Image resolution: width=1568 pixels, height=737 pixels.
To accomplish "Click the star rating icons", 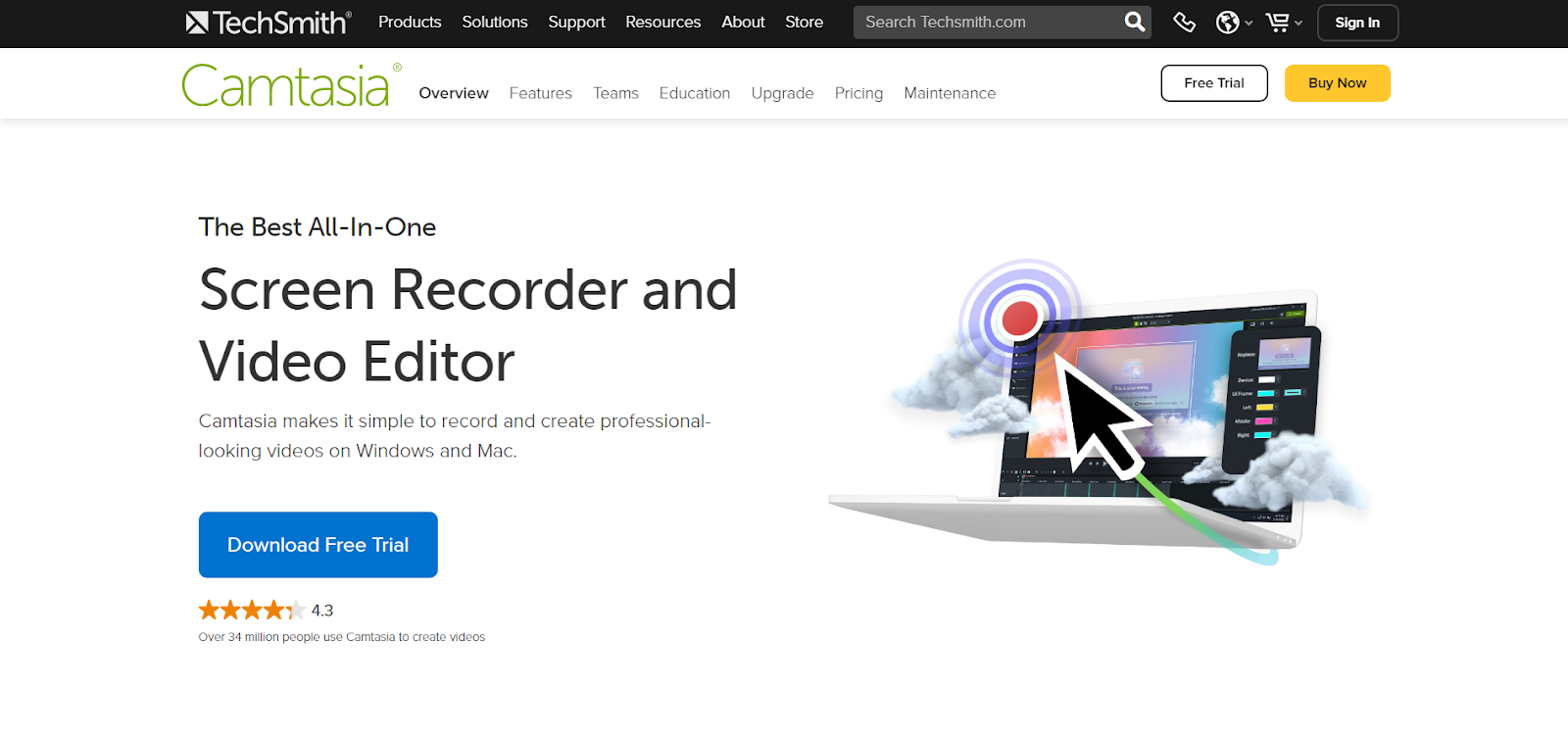I will (252, 611).
